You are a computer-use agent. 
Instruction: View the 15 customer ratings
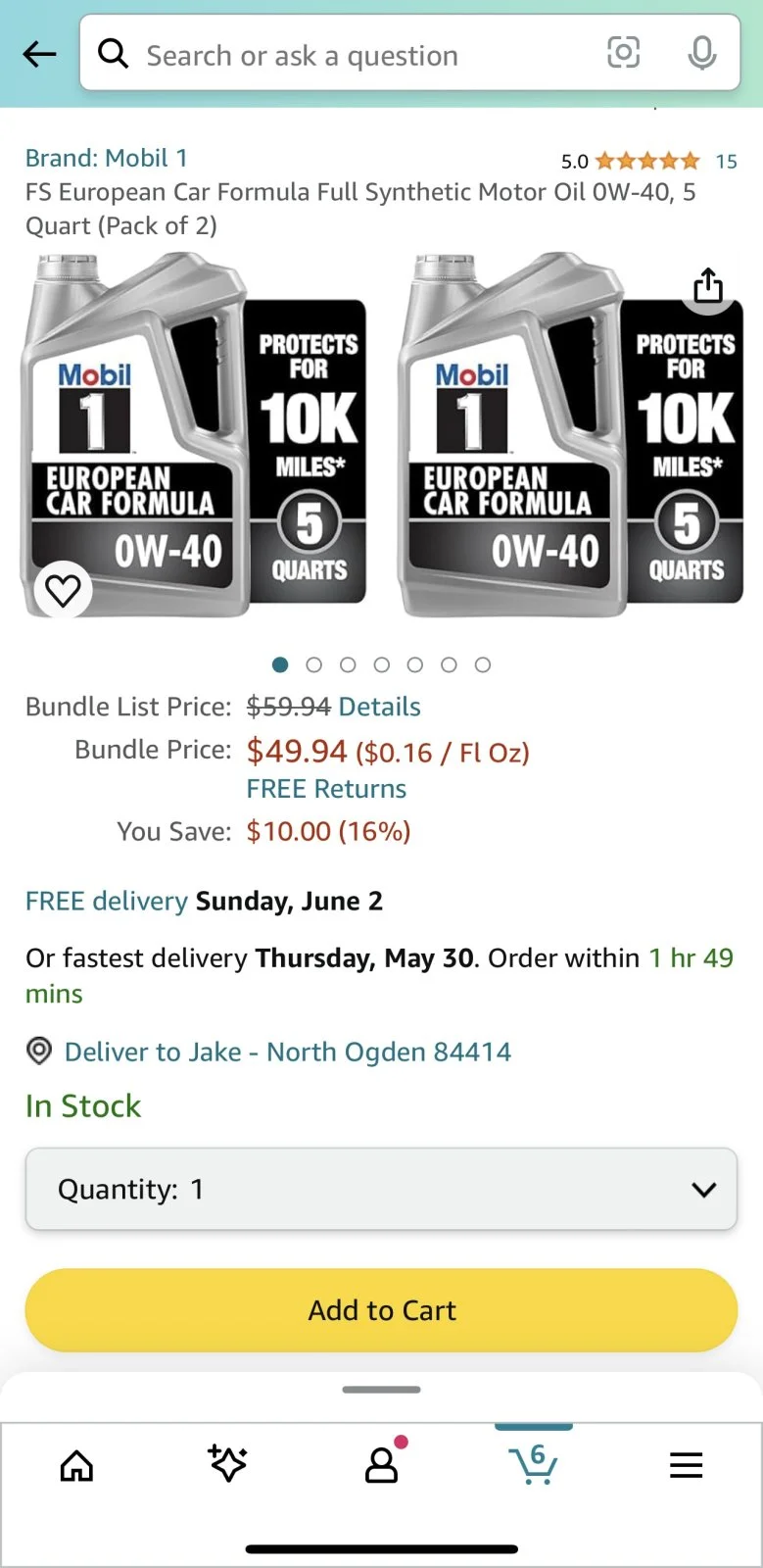point(726,161)
